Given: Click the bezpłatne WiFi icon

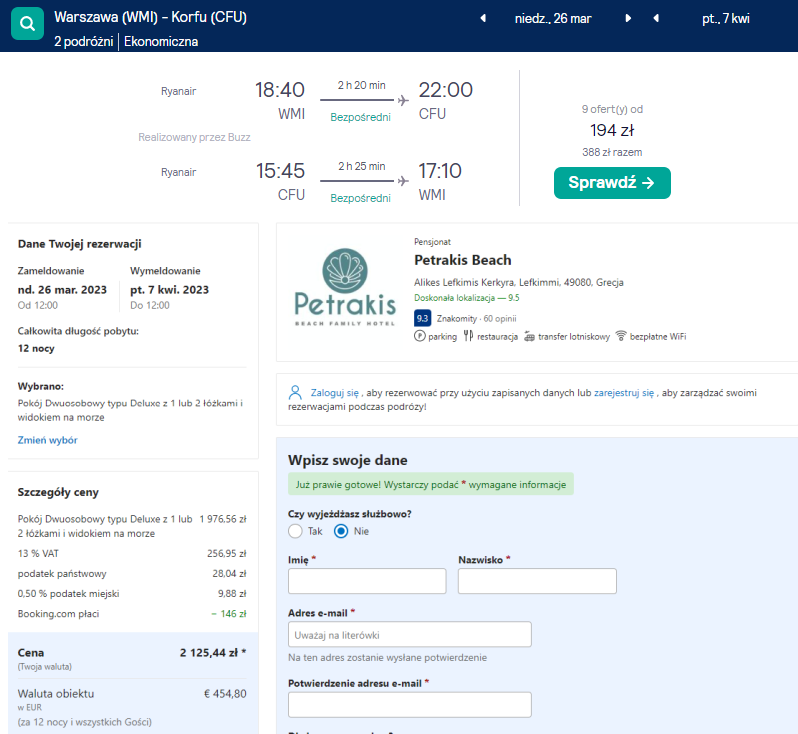Looking at the screenshot, I should pyautogui.click(x=620, y=336).
